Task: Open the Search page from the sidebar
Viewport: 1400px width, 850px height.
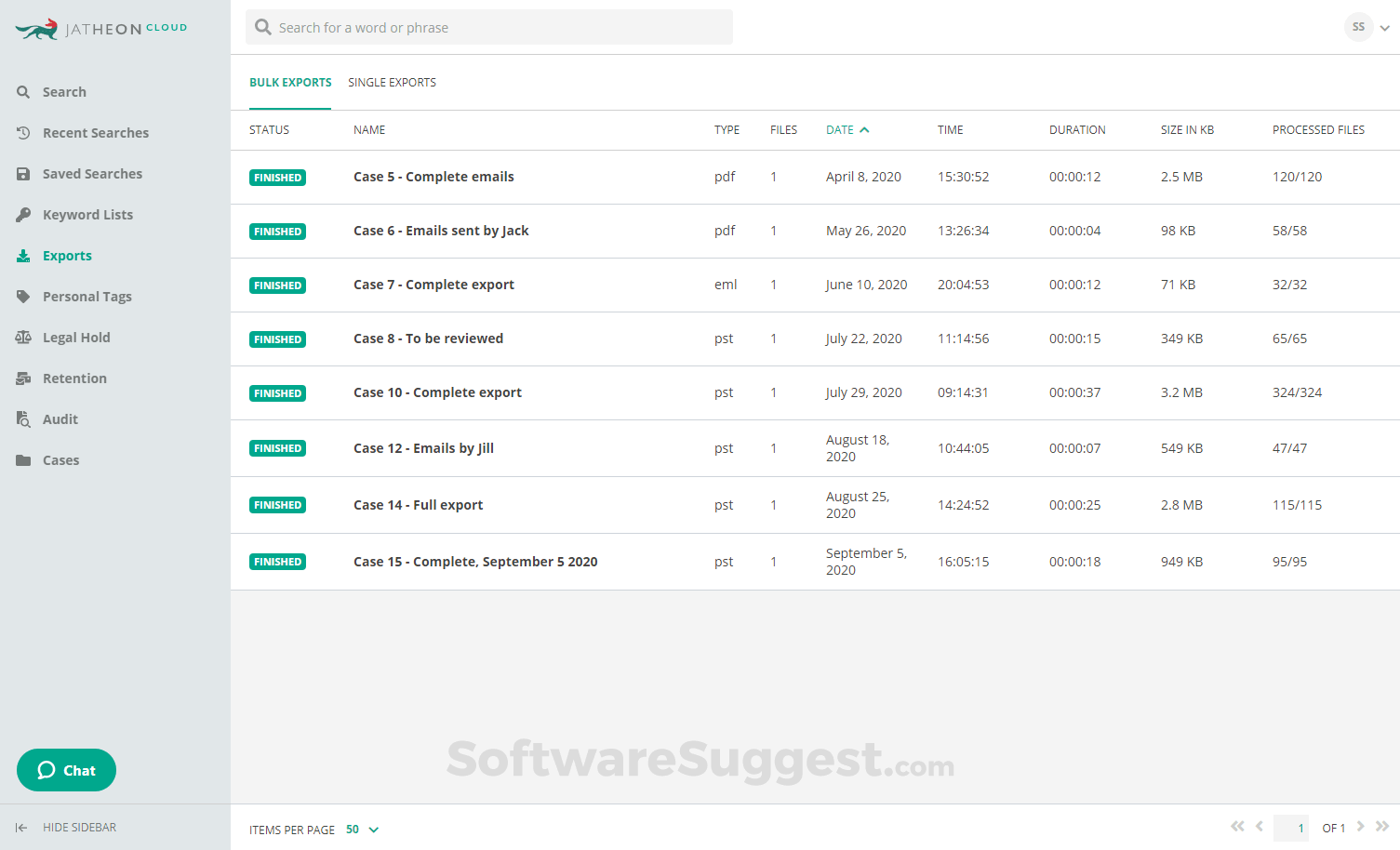Action: click(x=65, y=91)
